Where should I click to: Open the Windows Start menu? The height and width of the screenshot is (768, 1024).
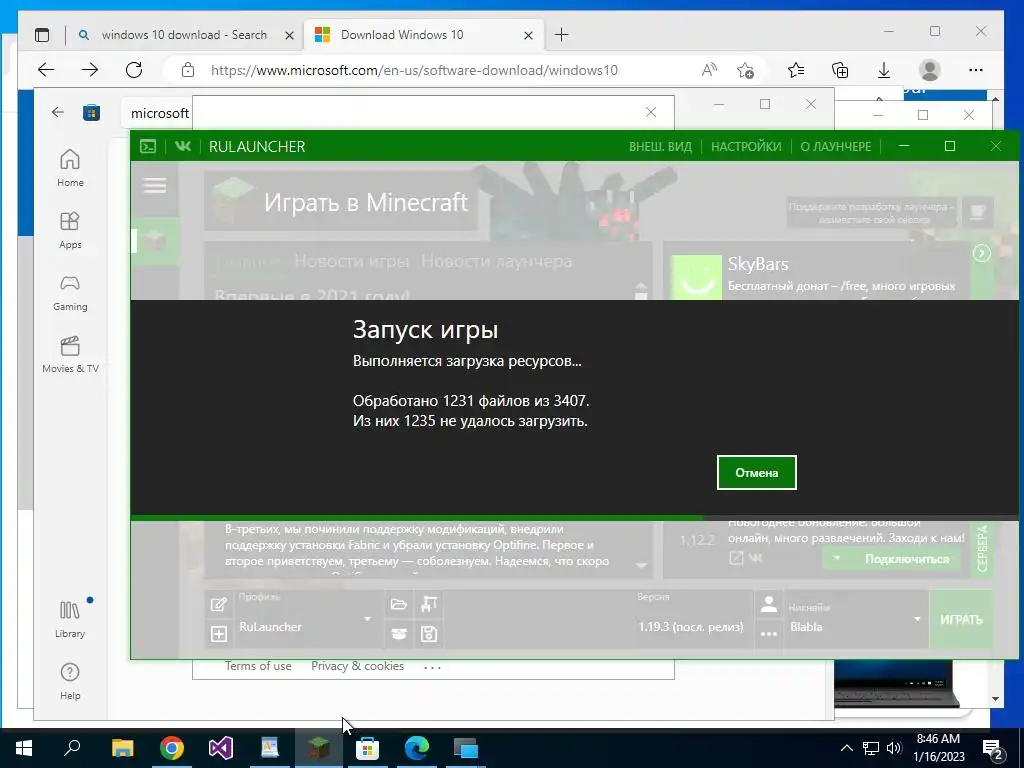24,748
